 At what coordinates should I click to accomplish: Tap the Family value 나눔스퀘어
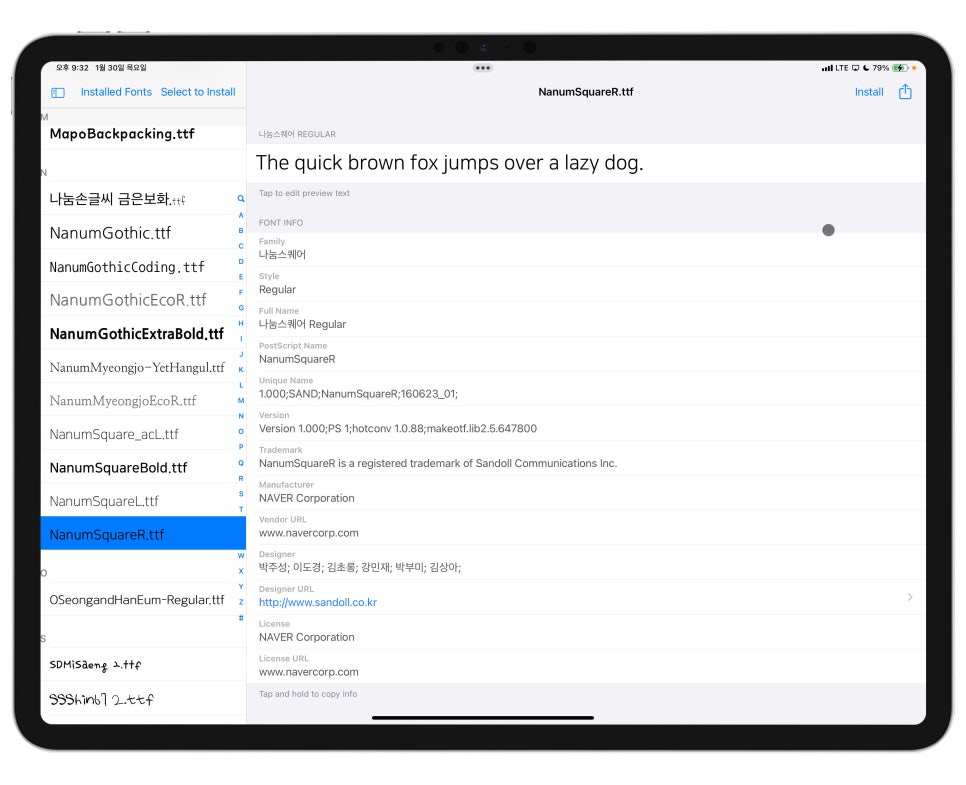pyautogui.click(x=282, y=254)
